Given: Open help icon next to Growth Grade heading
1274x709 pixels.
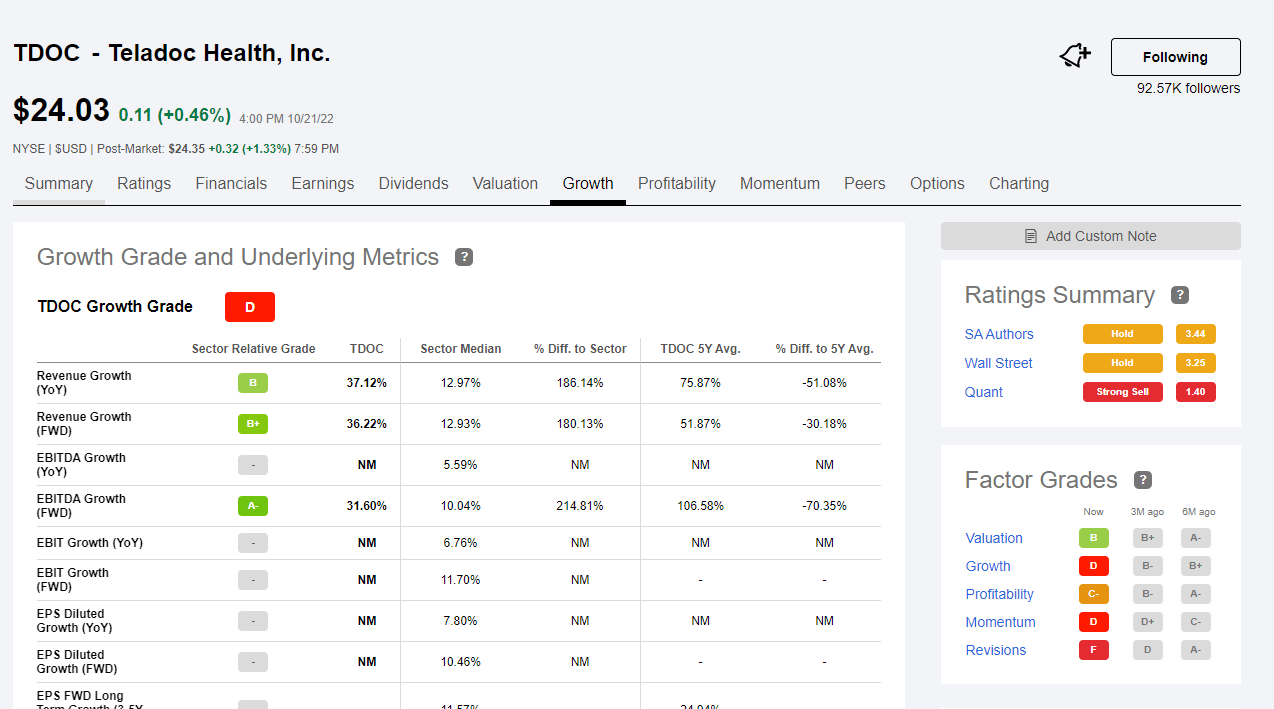Looking at the screenshot, I should pyautogui.click(x=464, y=257).
